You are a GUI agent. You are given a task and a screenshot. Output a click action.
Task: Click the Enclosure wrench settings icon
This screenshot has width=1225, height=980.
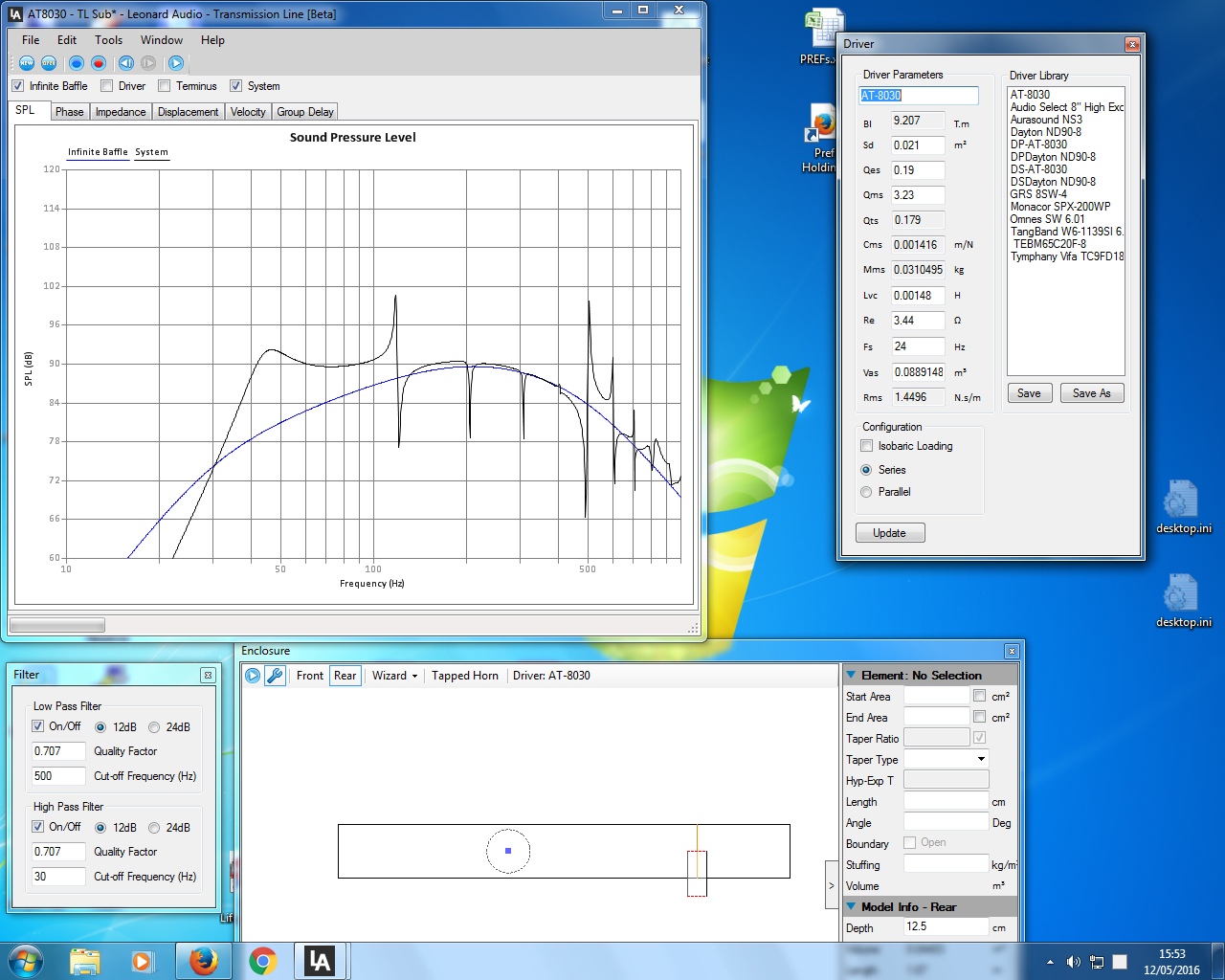(275, 676)
